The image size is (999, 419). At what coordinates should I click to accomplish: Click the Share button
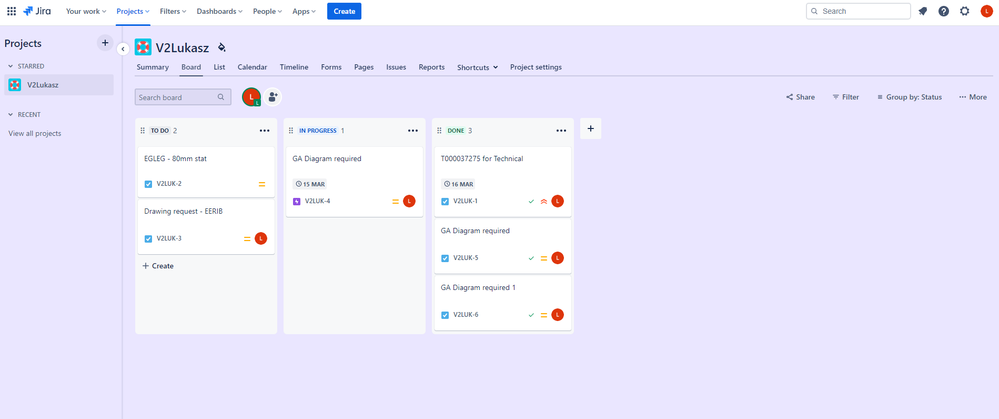[800, 97]
